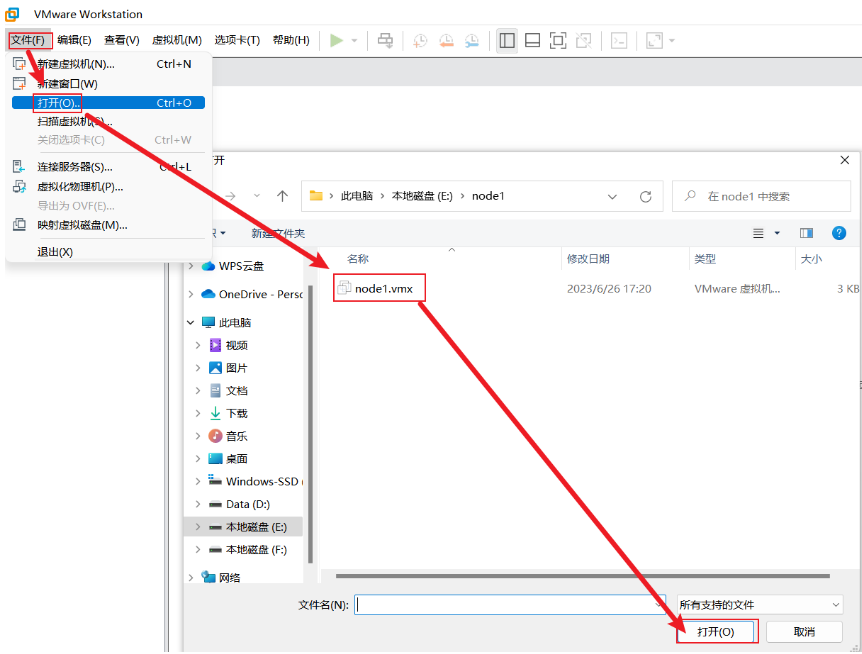Sort by the 名称 column header
The height and width of the screenshot is (654, 862).
(358, 259)
